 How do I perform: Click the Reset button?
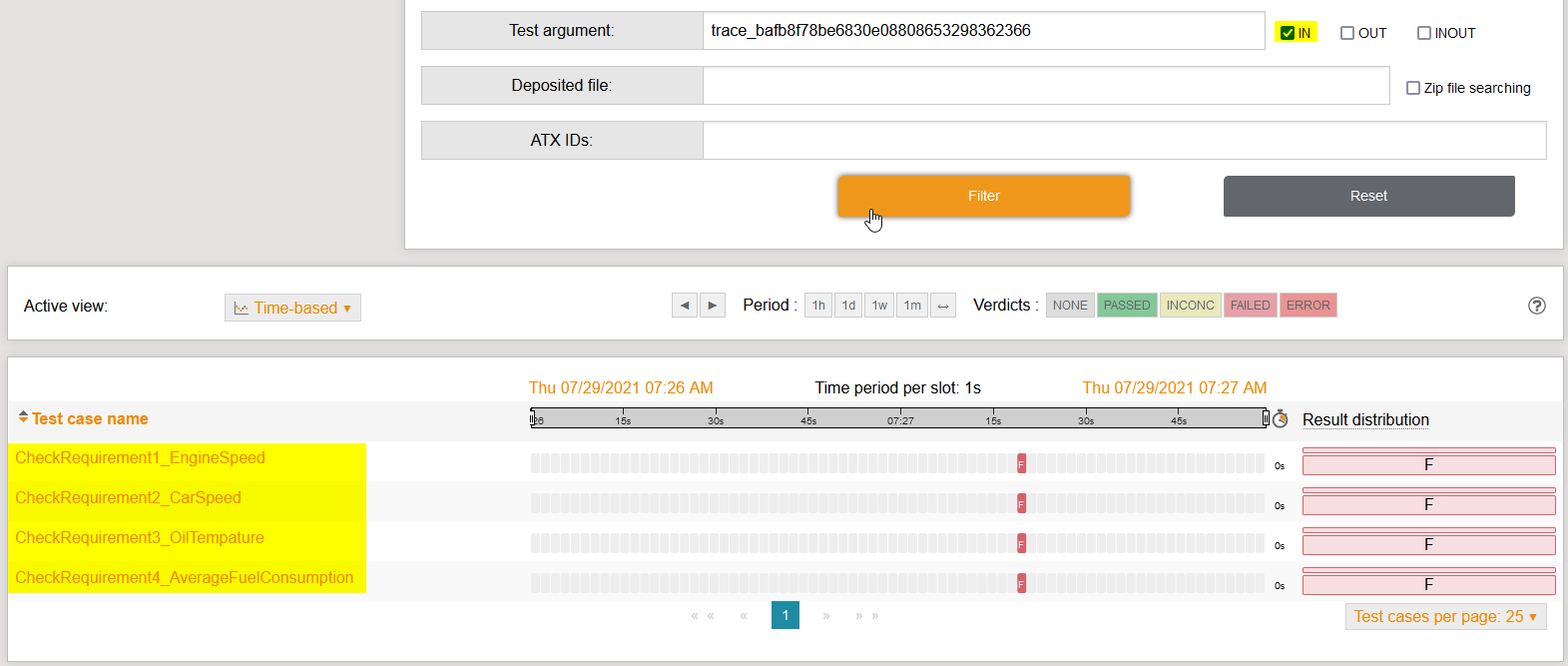point(1368,196)
